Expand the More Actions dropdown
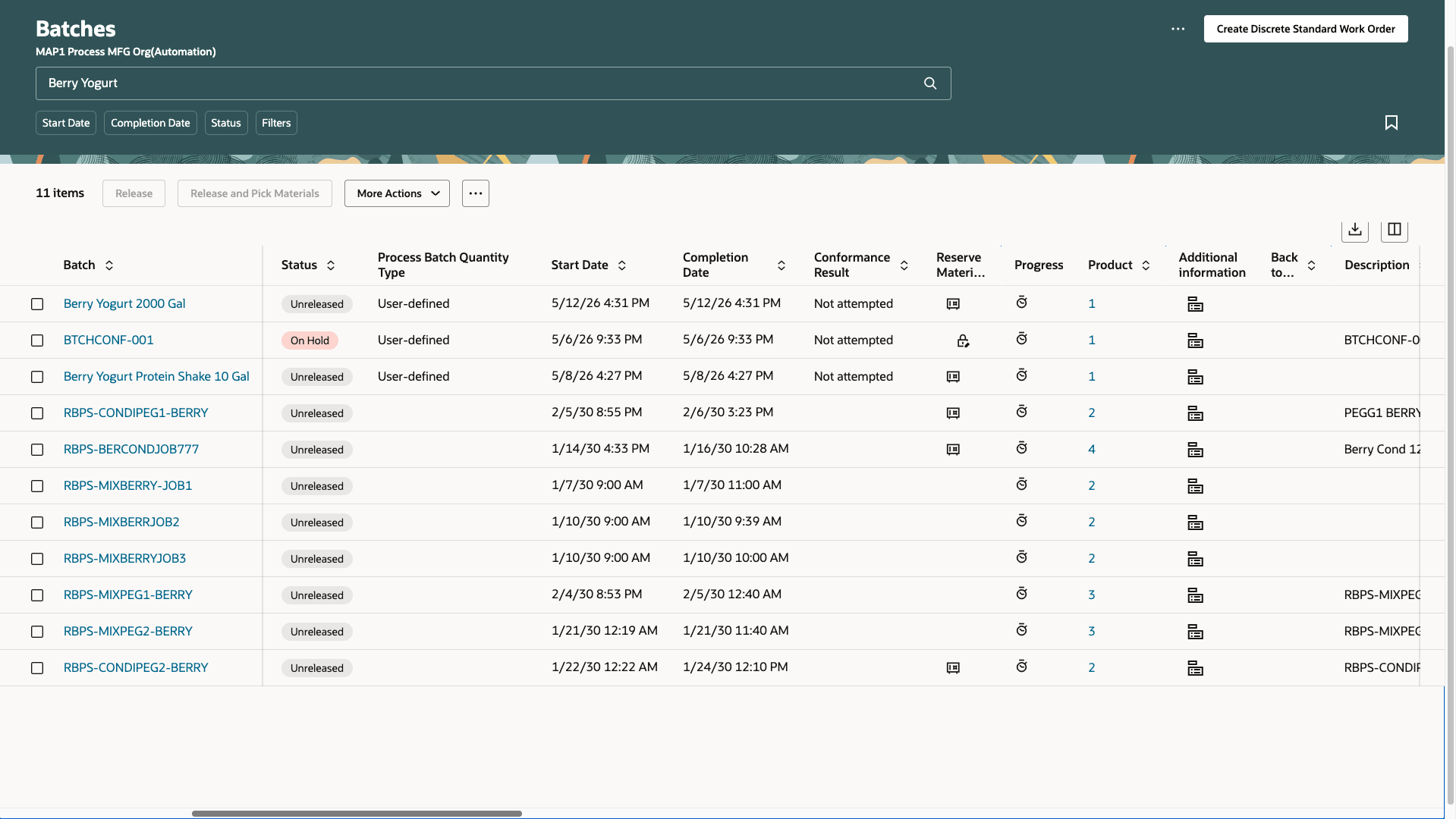The width and height of the screenshot is (1456, 819). pyautogui.click(x=397, y=193)
